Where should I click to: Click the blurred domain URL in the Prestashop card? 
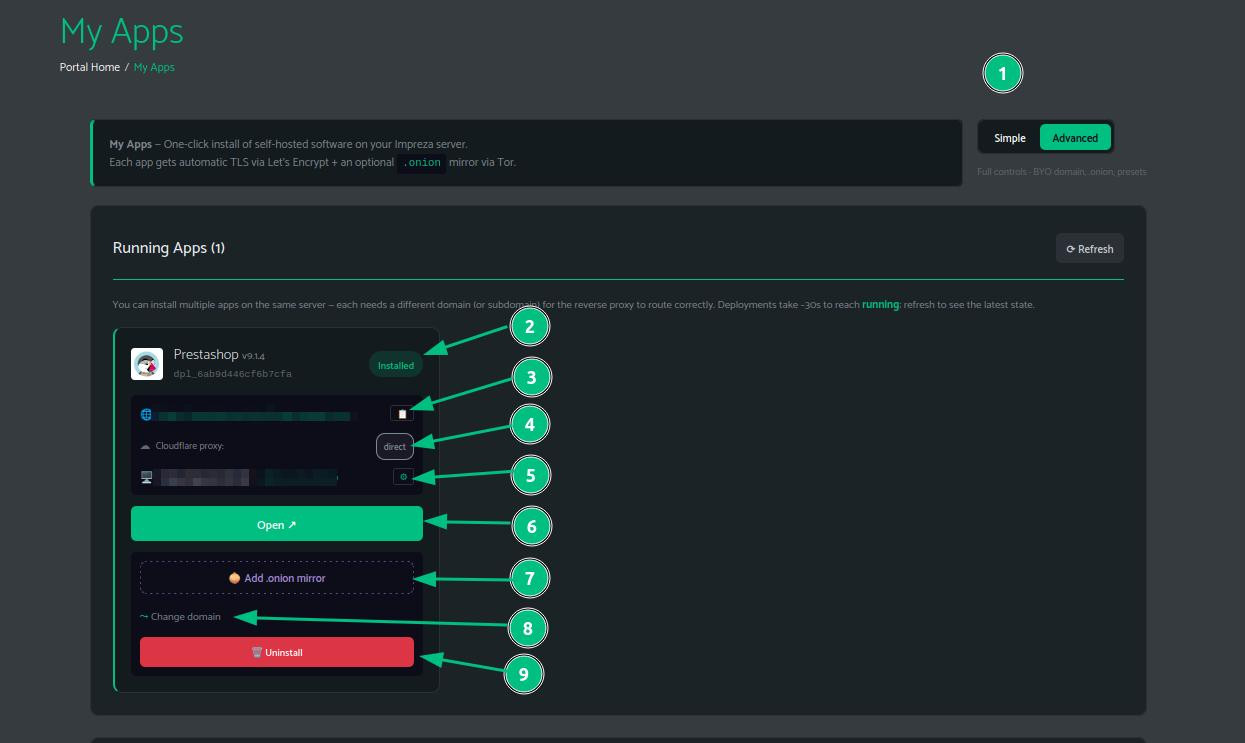tap(255, 415)
